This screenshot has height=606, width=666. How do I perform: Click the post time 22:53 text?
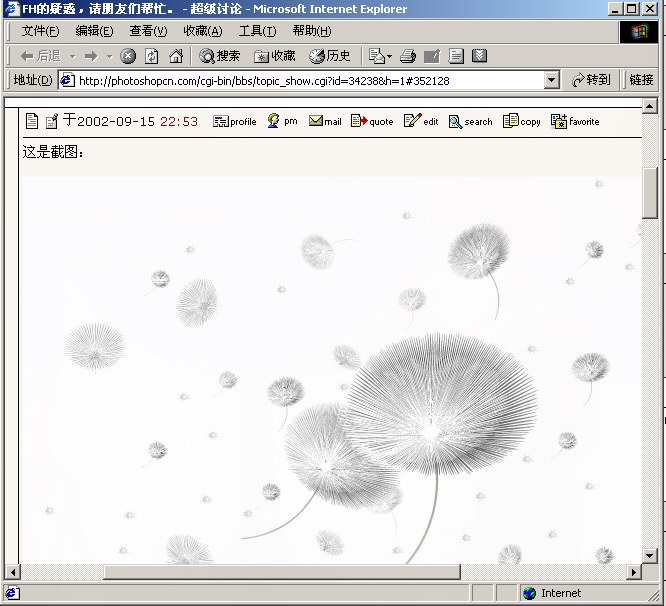(179, 122)
